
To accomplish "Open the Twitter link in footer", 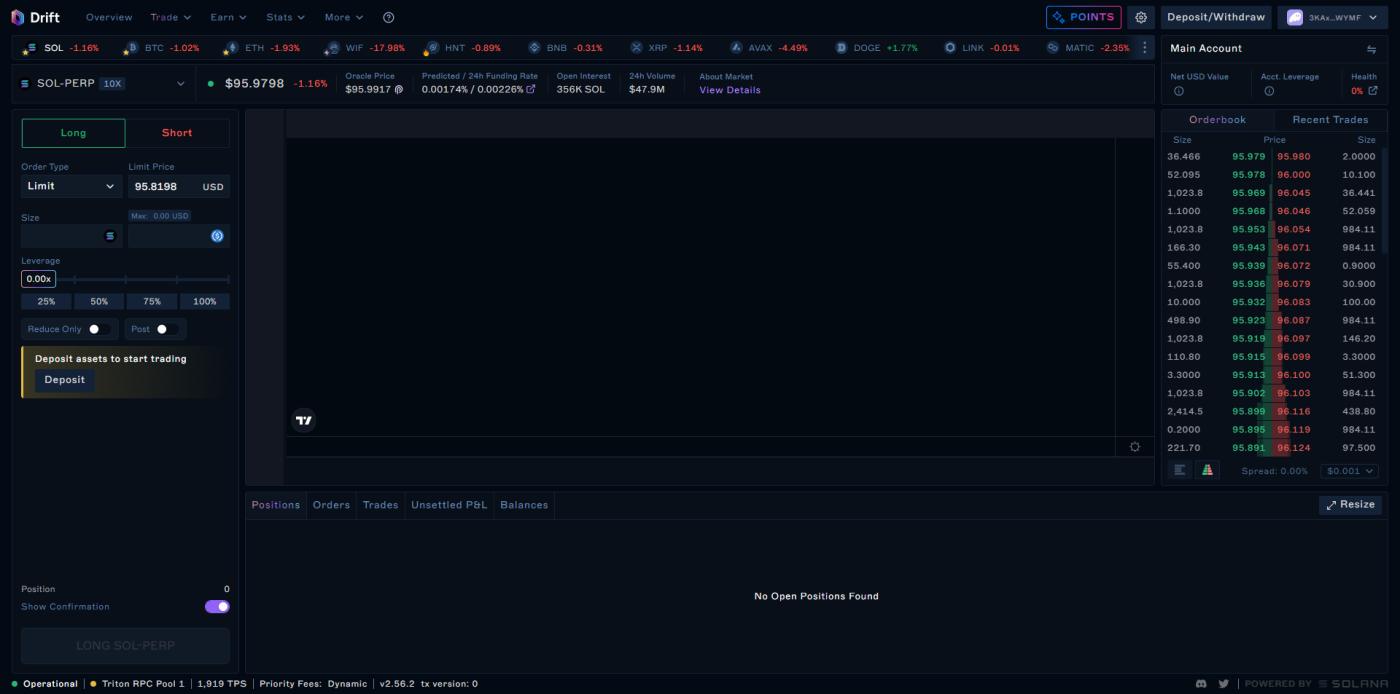I will (x=1223, y=684).
